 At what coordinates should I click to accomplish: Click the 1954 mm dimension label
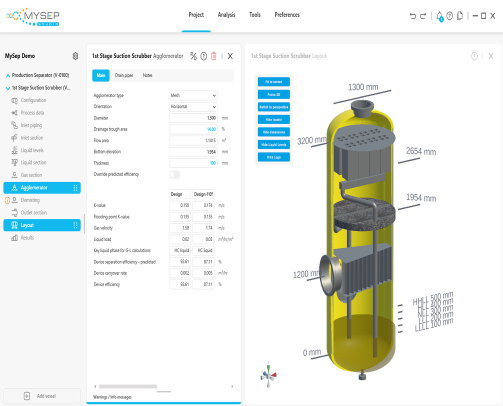tap(421, 198)
